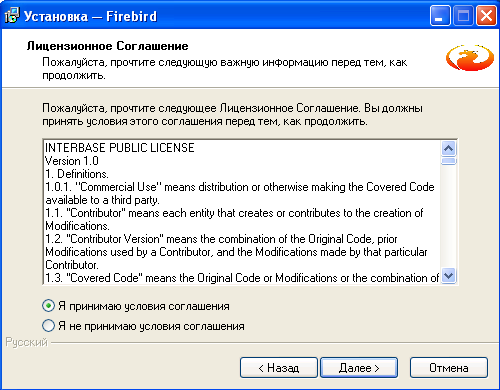Click the license scrollbar thumb
The width and height of the screenshot is (500, 390).
point(449,161)
